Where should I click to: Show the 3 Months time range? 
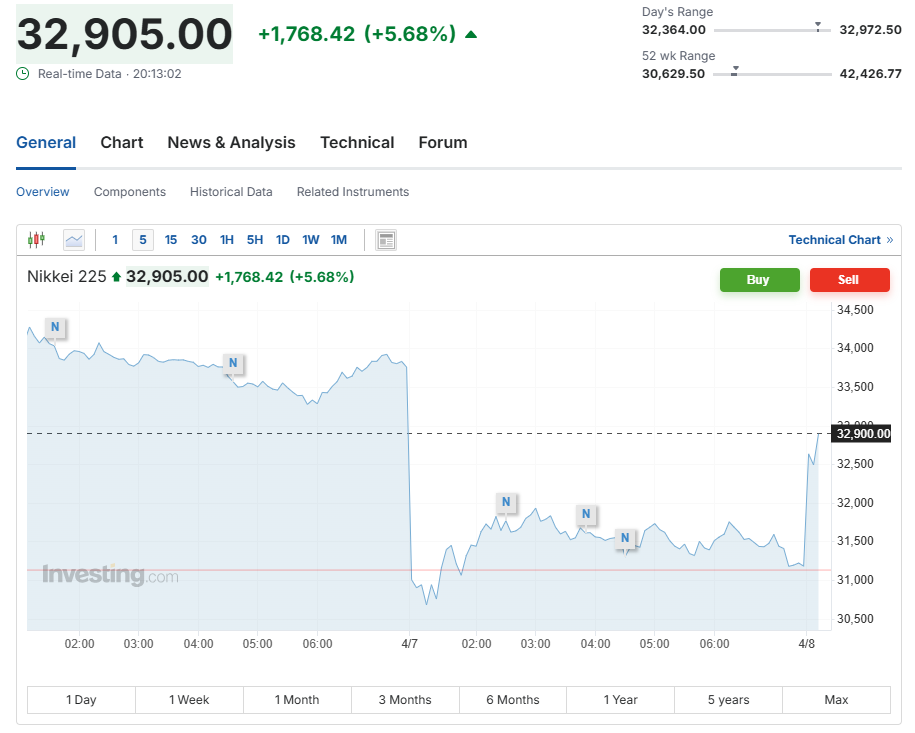405,700
